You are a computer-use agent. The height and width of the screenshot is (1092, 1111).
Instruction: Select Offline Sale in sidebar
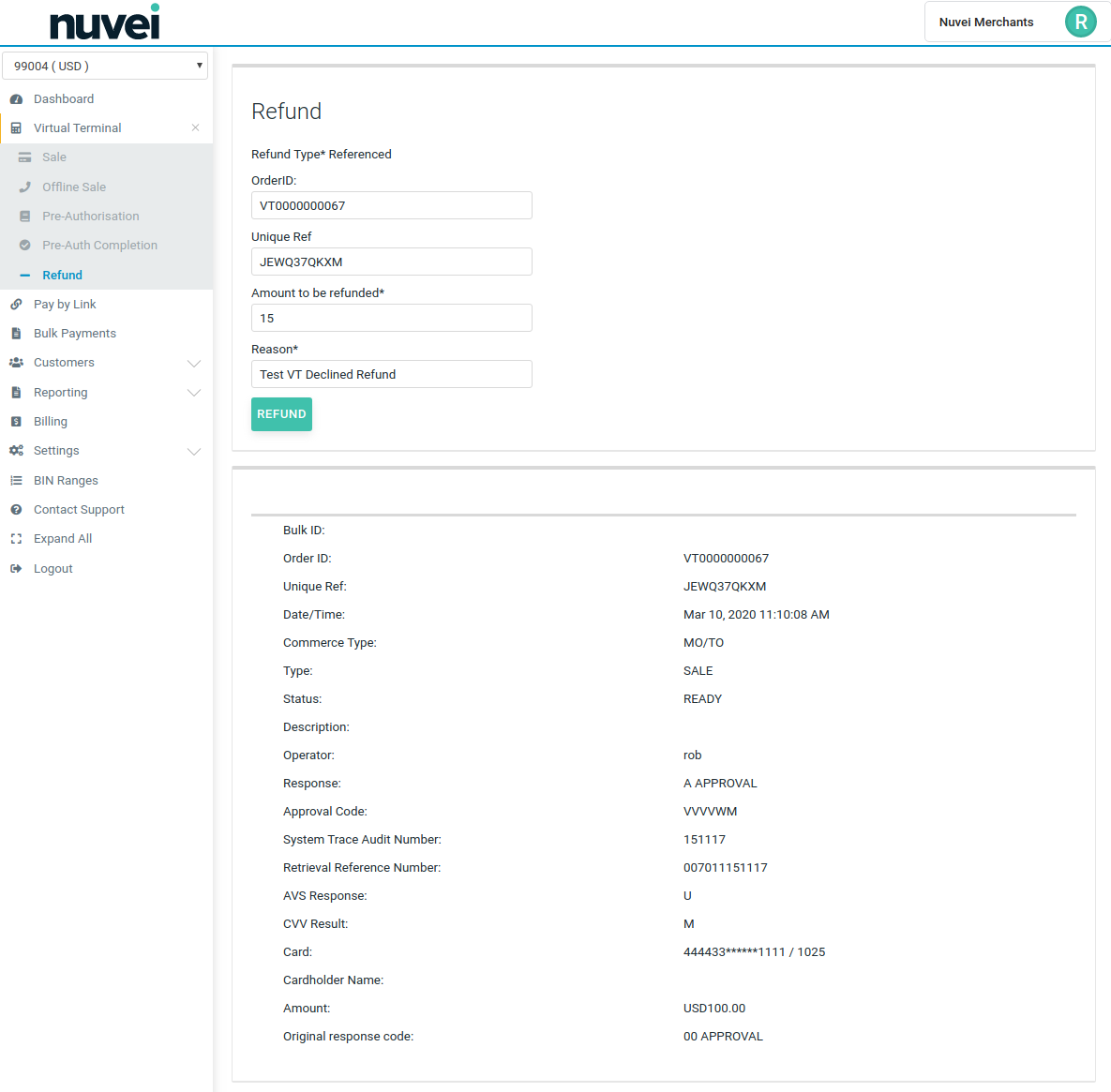coord(74,187)
